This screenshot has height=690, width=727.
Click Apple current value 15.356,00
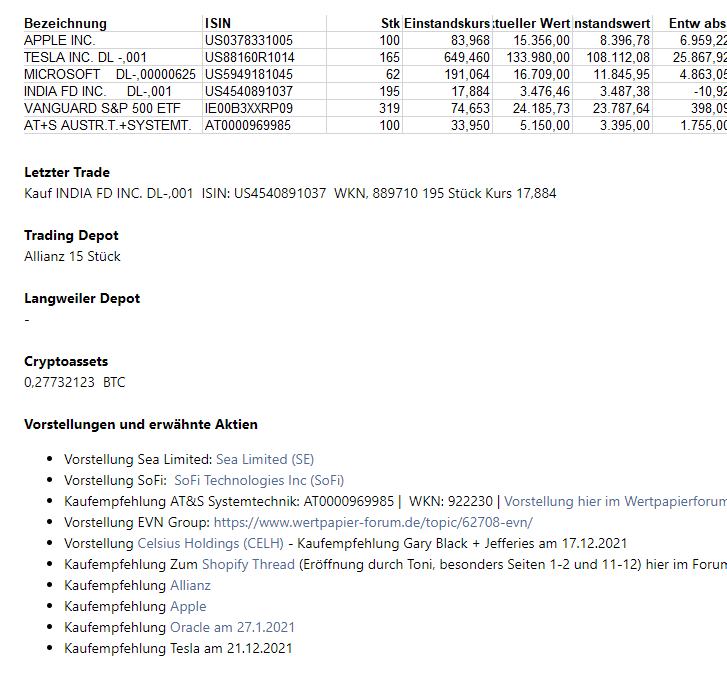coord(542,40)
